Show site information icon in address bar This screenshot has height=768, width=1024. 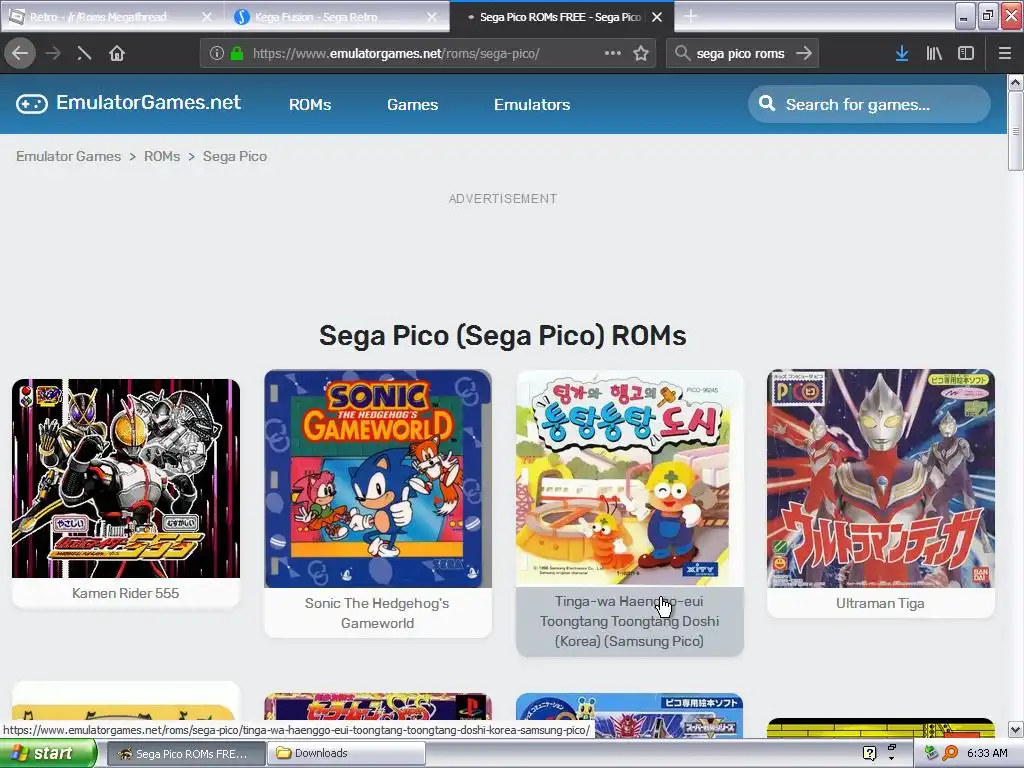pyautogui.click(x=217, y=53)
